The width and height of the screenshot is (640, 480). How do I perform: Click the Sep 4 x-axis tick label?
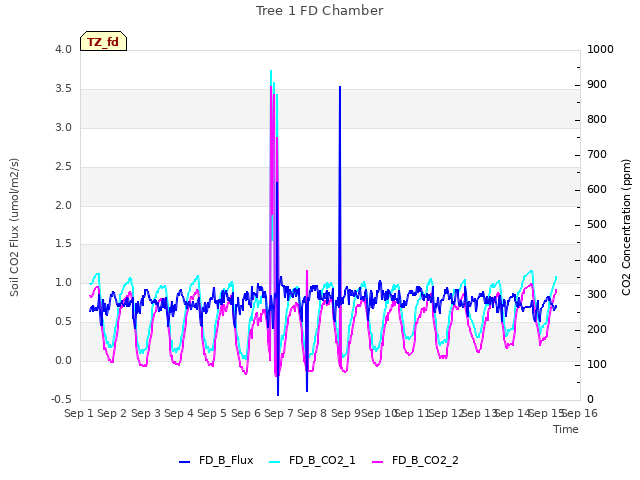[x=179, y=413]
